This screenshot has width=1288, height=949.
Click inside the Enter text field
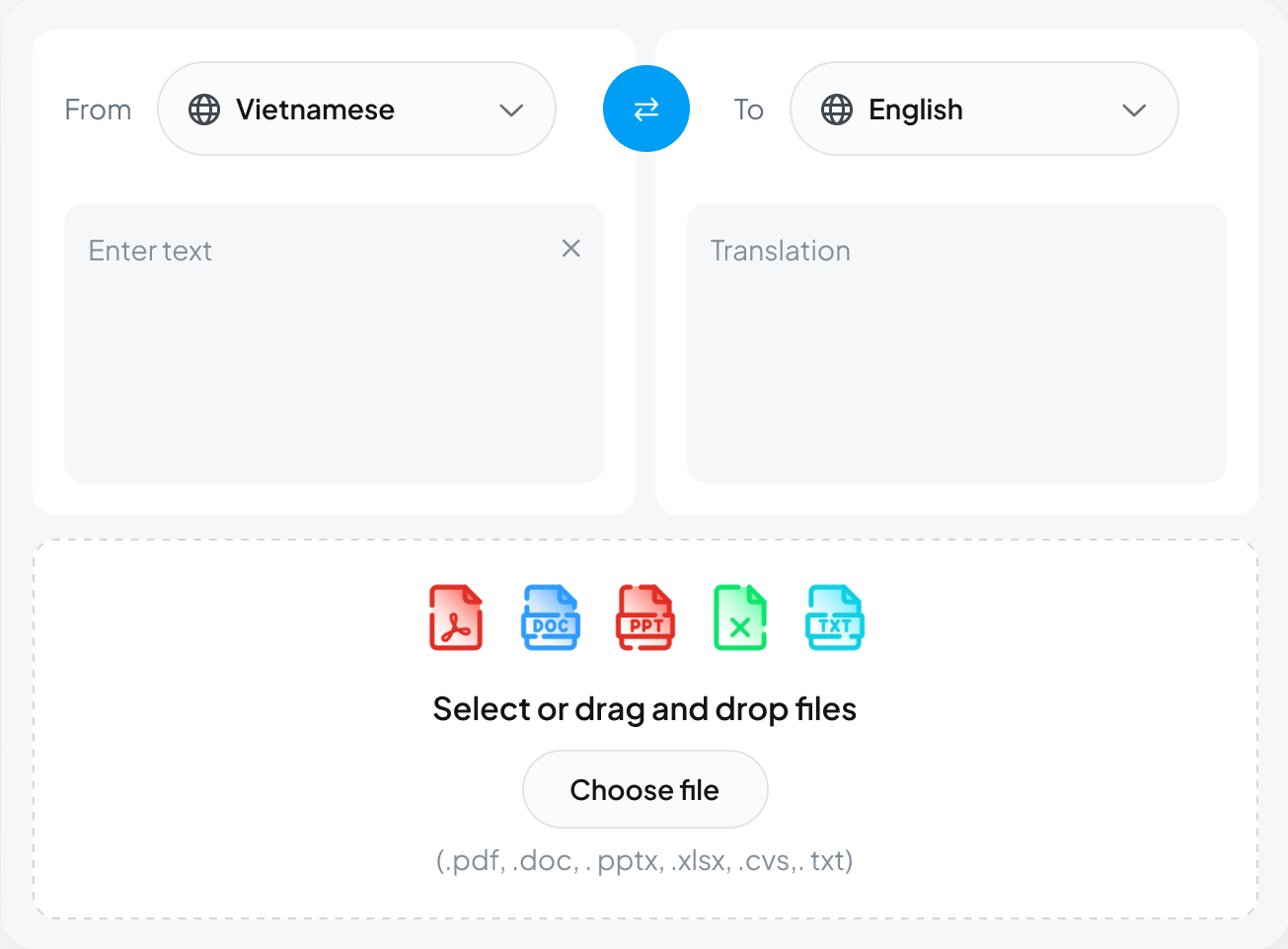[x=334, y=343]
